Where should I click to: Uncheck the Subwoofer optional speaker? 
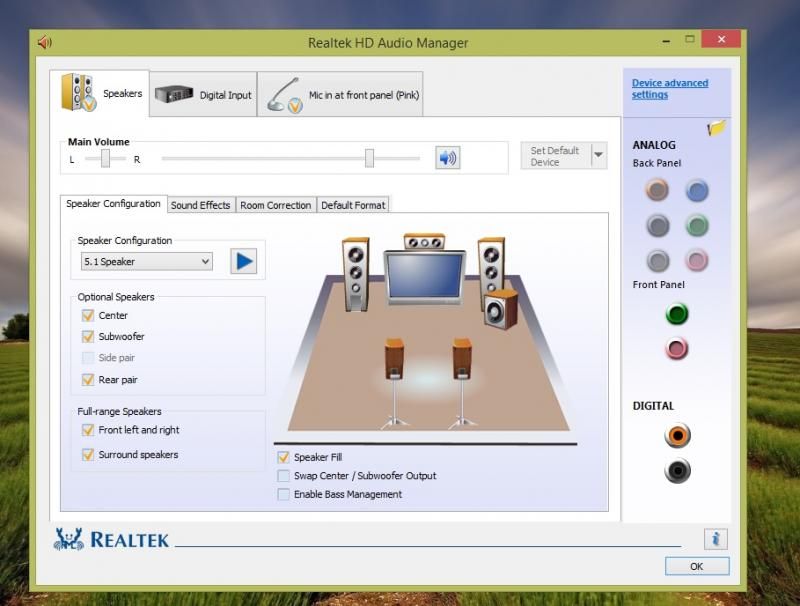tap(88, 337)
